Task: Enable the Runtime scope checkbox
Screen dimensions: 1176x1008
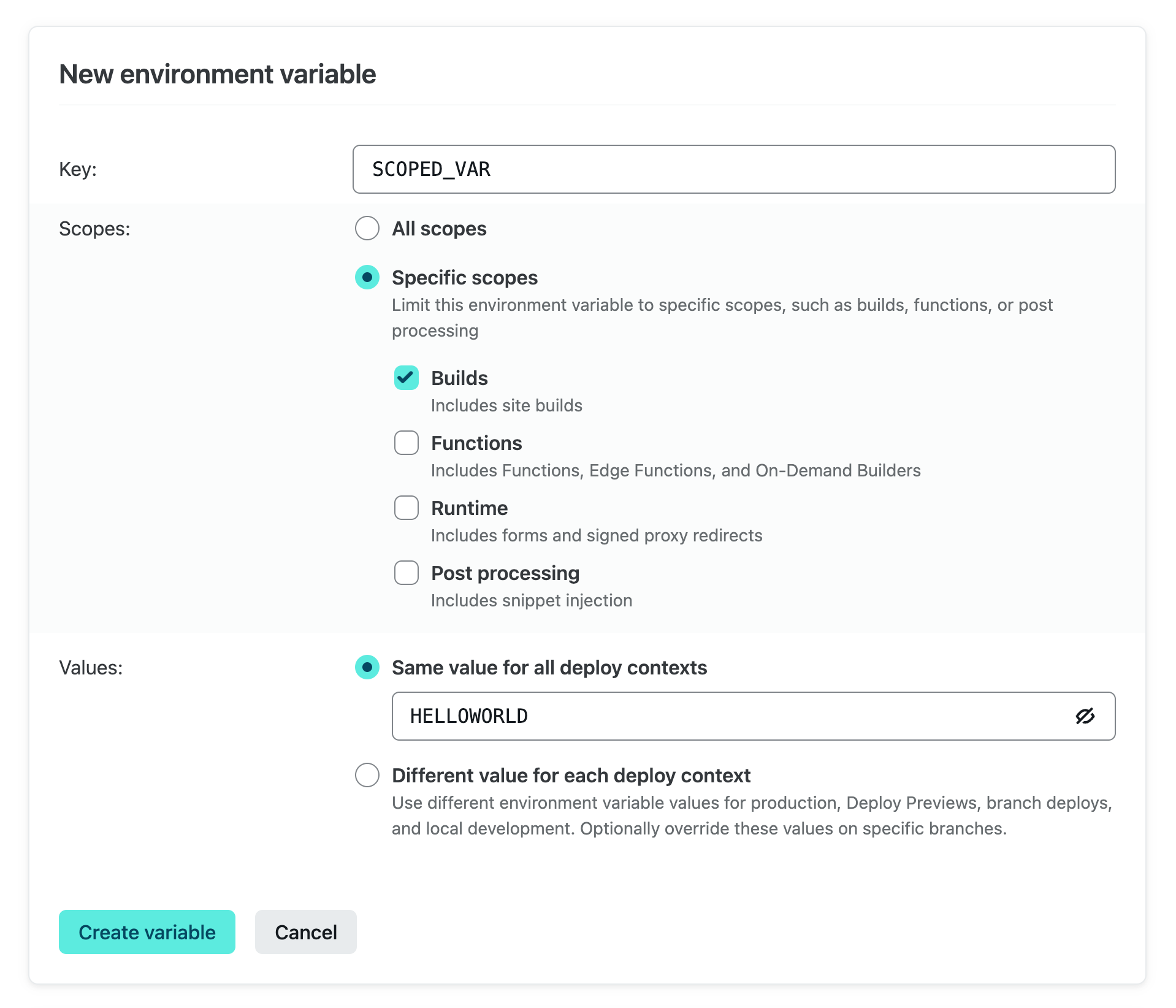Action: coord(407,508)
